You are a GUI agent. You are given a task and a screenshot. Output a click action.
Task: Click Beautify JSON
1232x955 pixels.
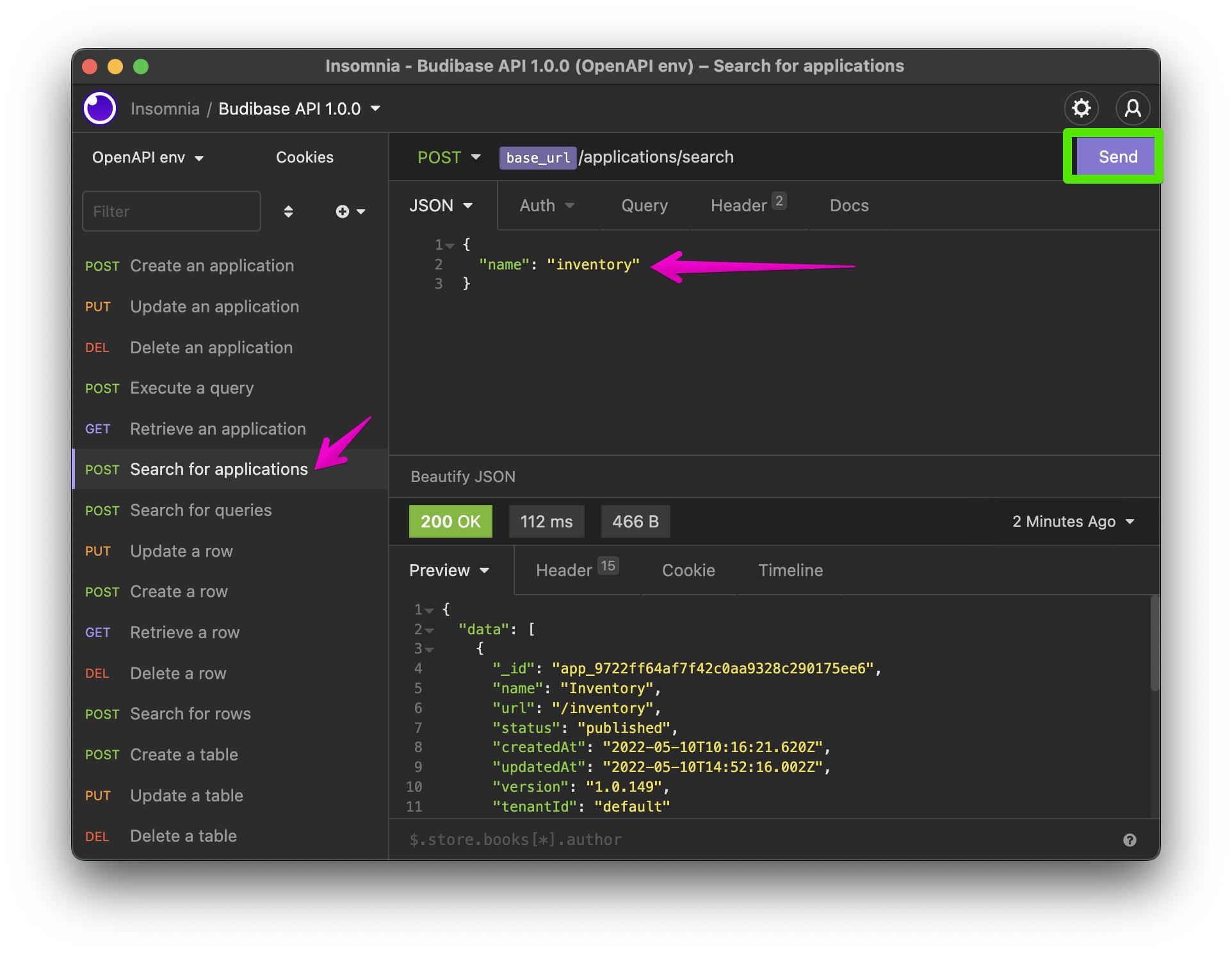coord(462,477)
